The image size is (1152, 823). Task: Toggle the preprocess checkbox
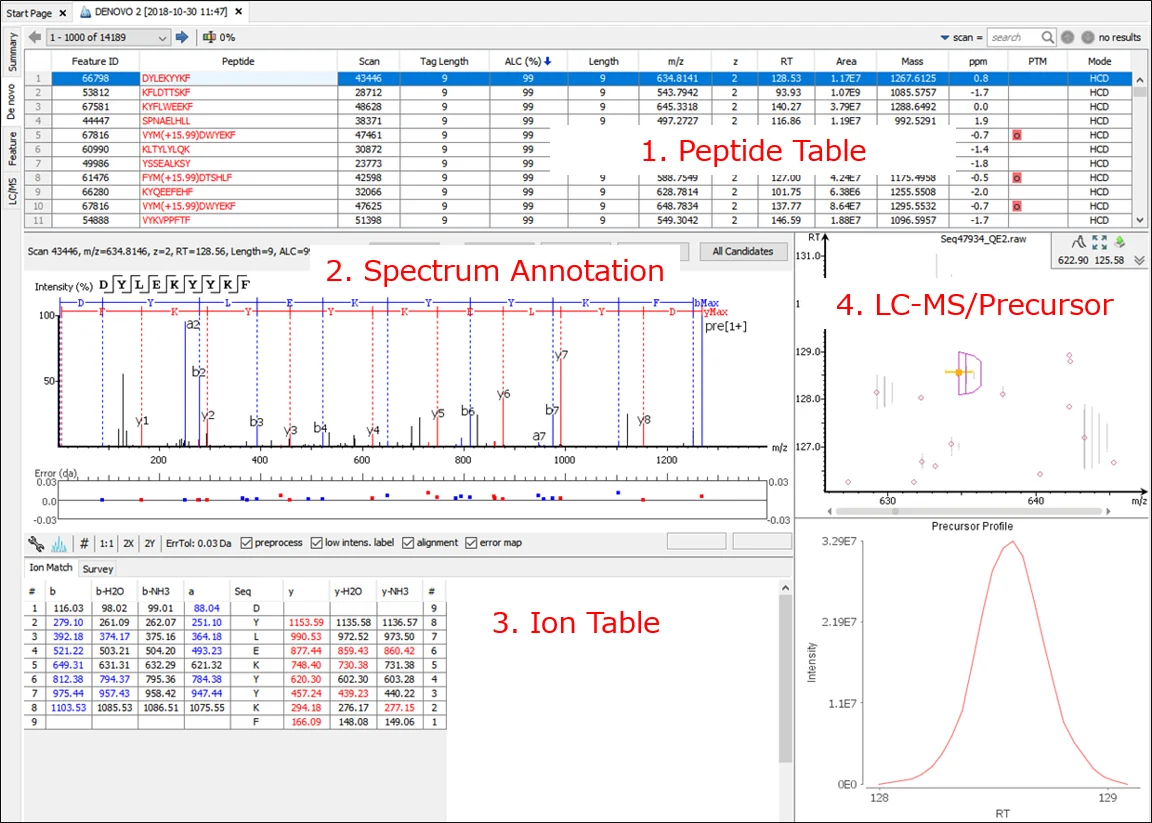tap(247, 543)
